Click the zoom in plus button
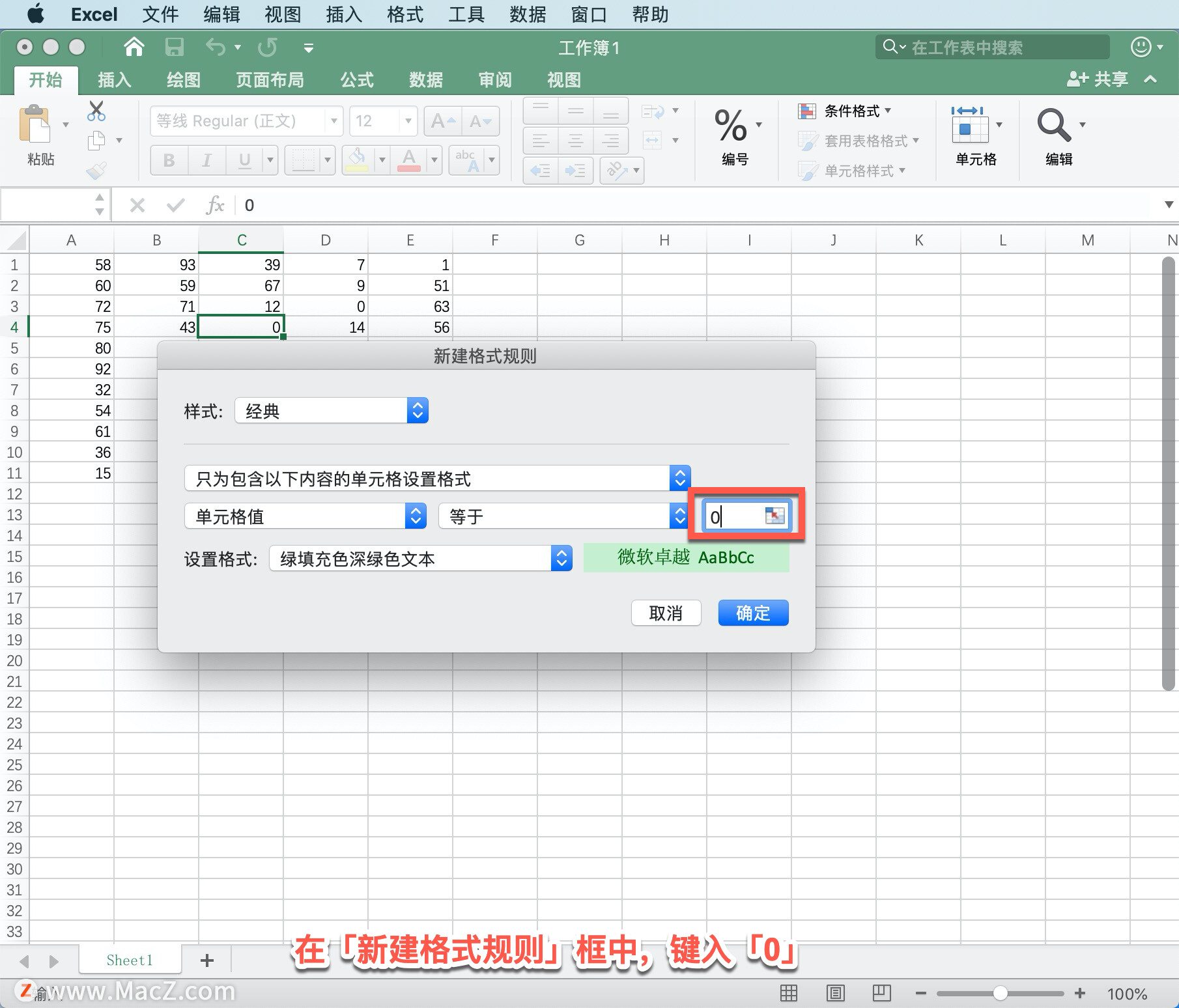 tap(1080, 993)
